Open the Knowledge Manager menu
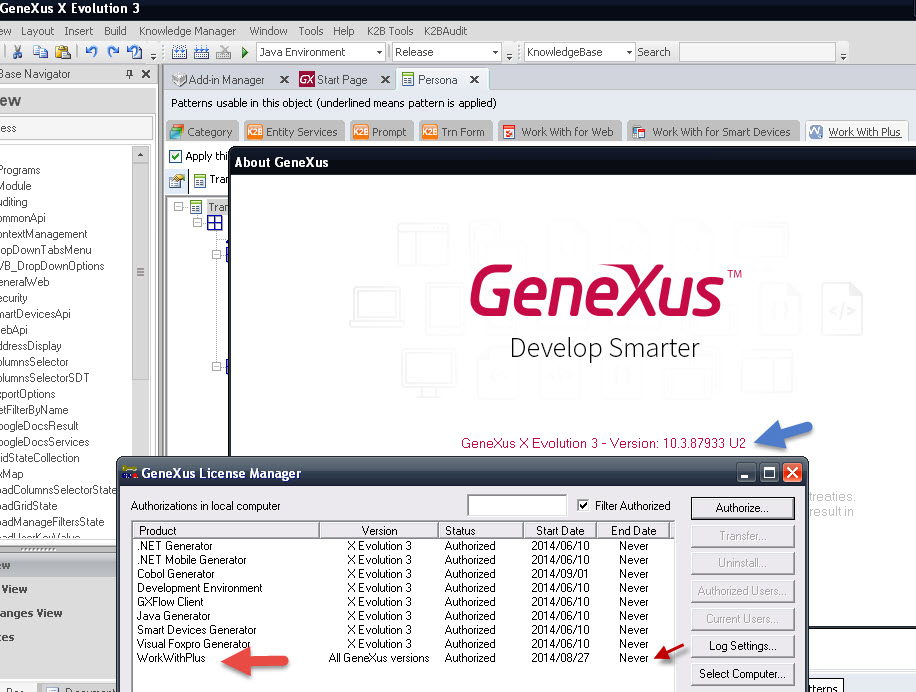The width and height of the screenshot is (916, 692). [187, 30]
